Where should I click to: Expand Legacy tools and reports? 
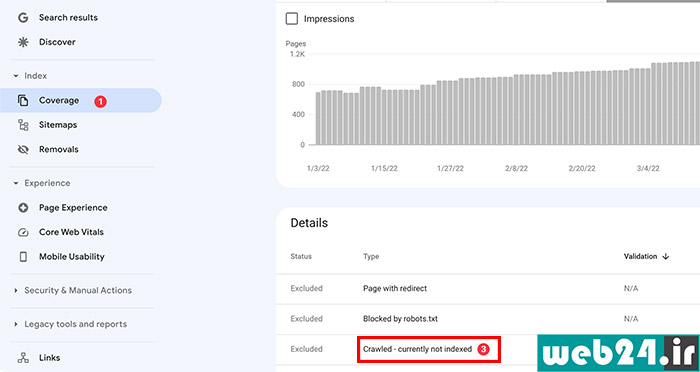coord(16,324)
